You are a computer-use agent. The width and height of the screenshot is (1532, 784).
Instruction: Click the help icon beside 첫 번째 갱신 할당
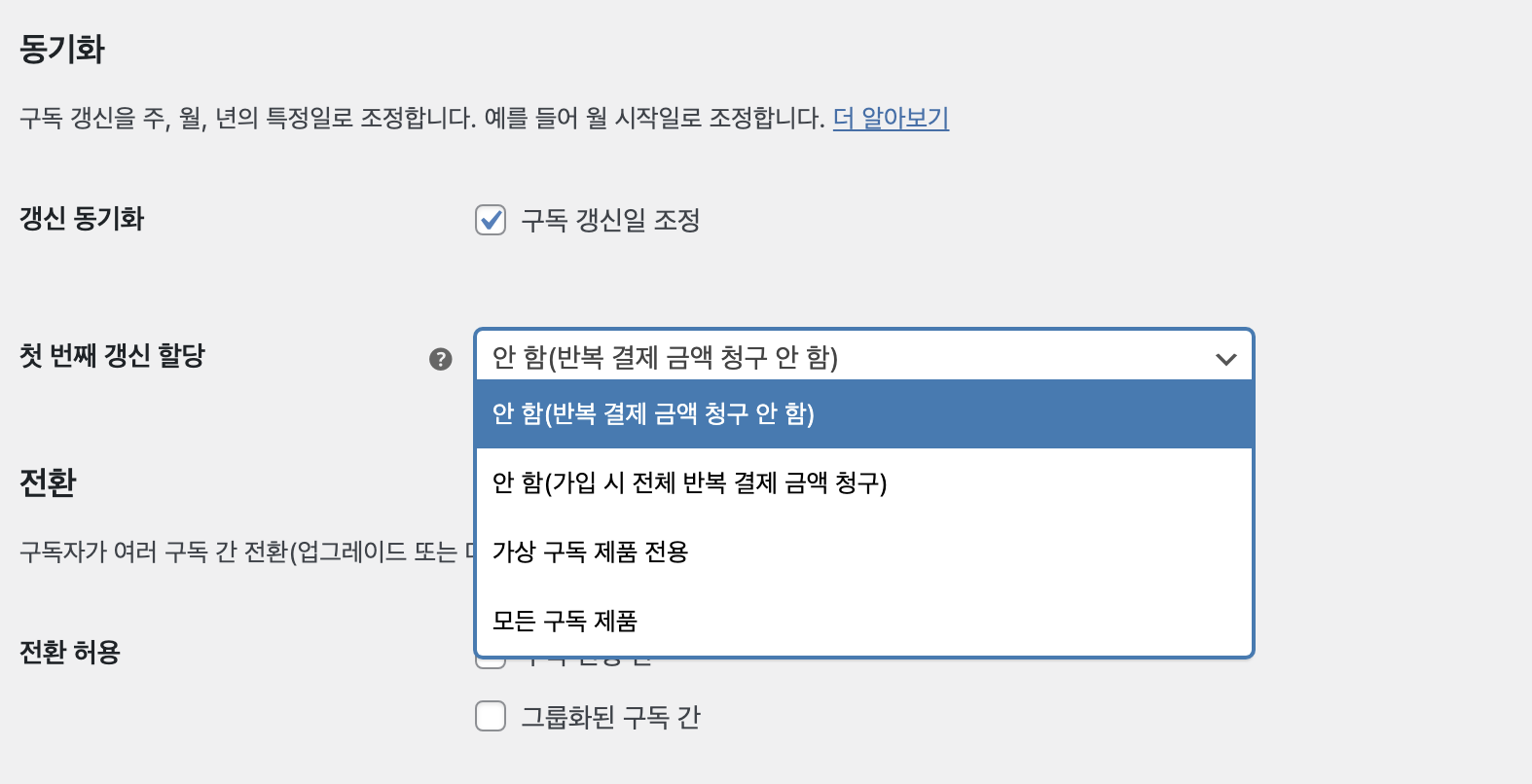[441, 359]
